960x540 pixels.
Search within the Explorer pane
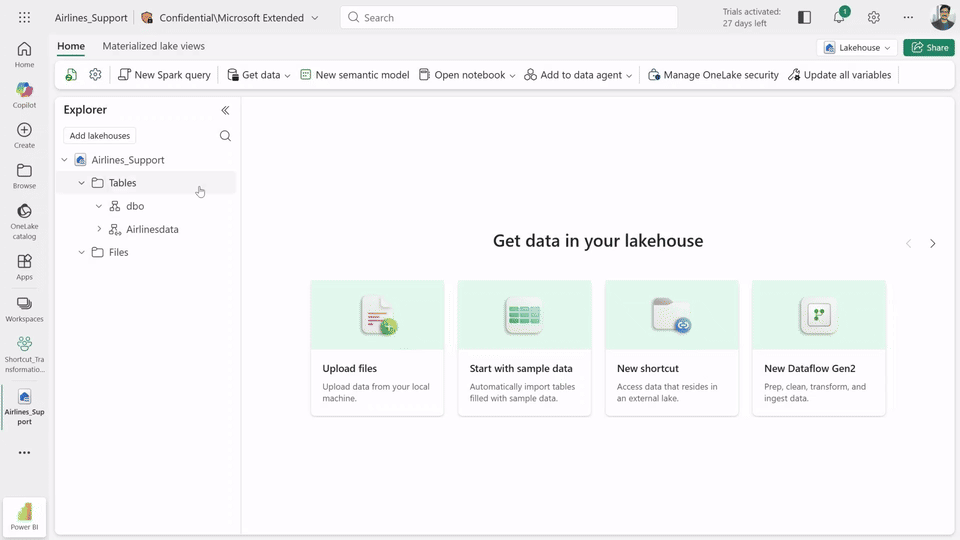pos(225,136)
